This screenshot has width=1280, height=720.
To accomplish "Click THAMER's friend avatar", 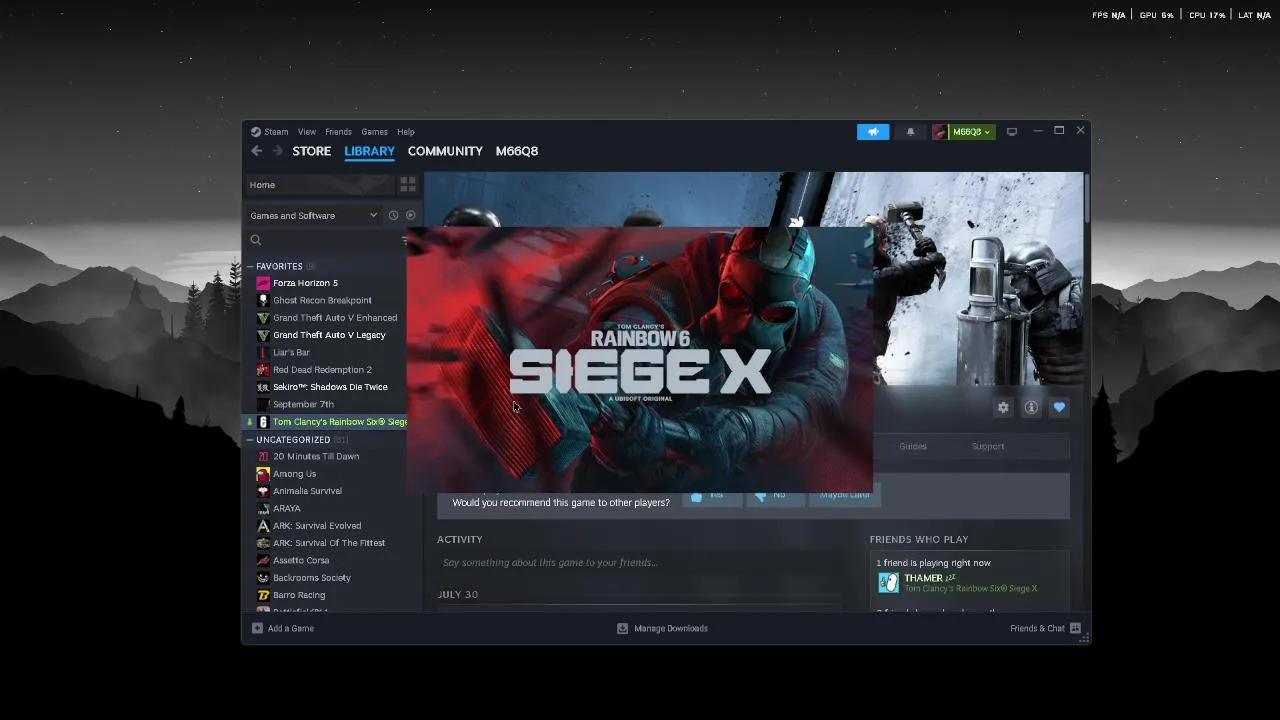I will 888,582.
